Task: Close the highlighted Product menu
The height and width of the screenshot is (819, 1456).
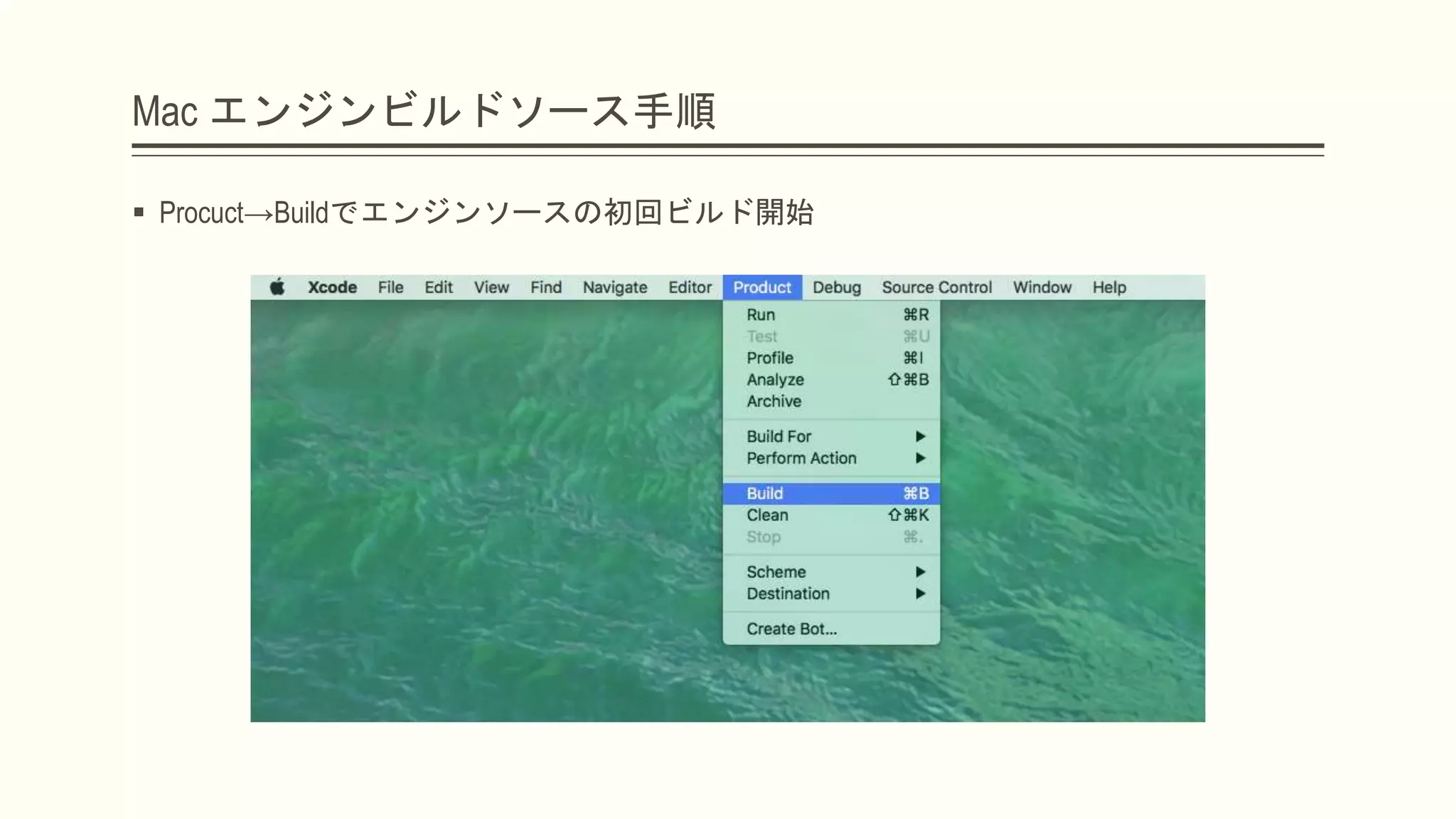Action: pyautogui.click(x=762, y=287)
